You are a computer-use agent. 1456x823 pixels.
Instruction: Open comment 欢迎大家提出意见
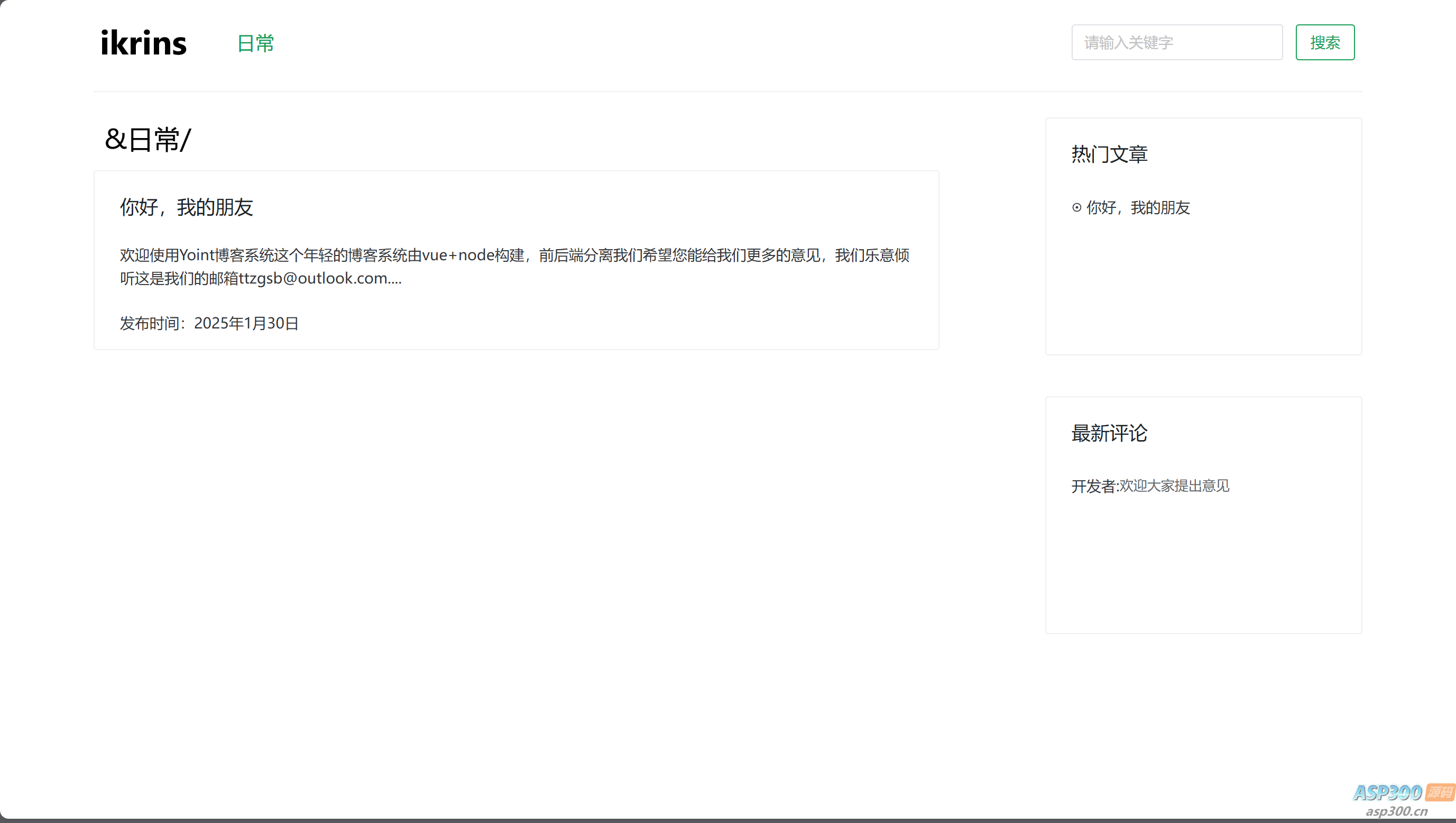coord(1174,486)
